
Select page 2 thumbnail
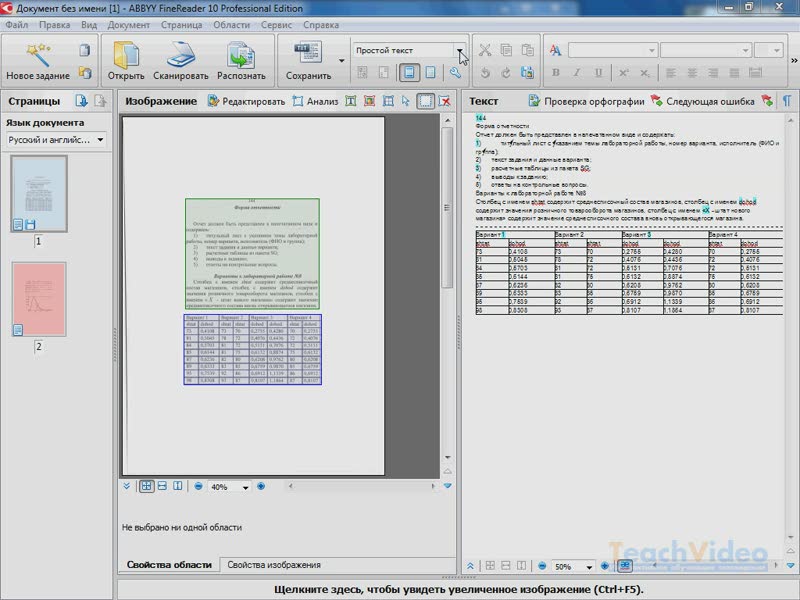click(x=39, y=300)
